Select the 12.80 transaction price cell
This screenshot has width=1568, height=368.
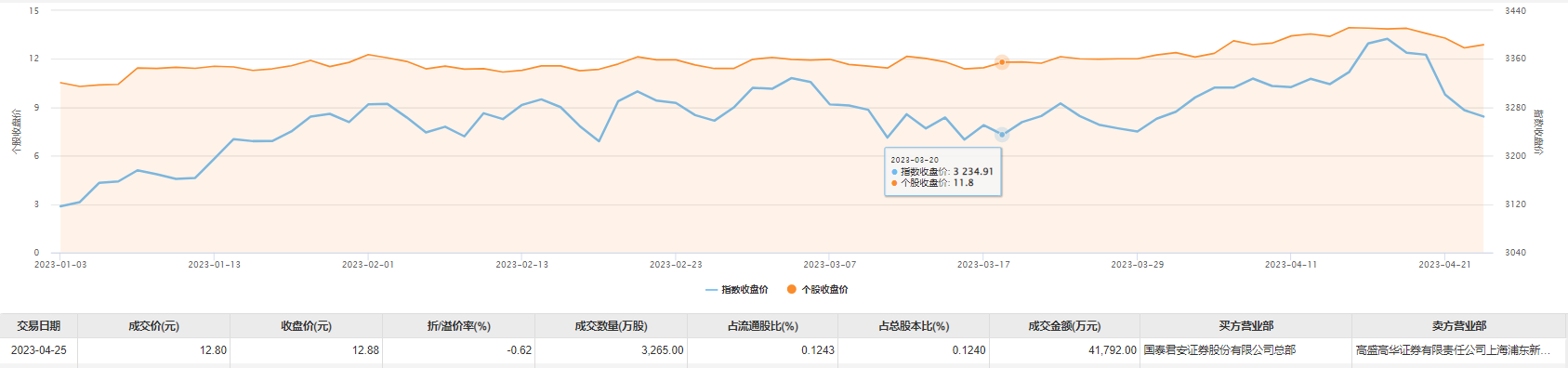[x=153, y=350]
